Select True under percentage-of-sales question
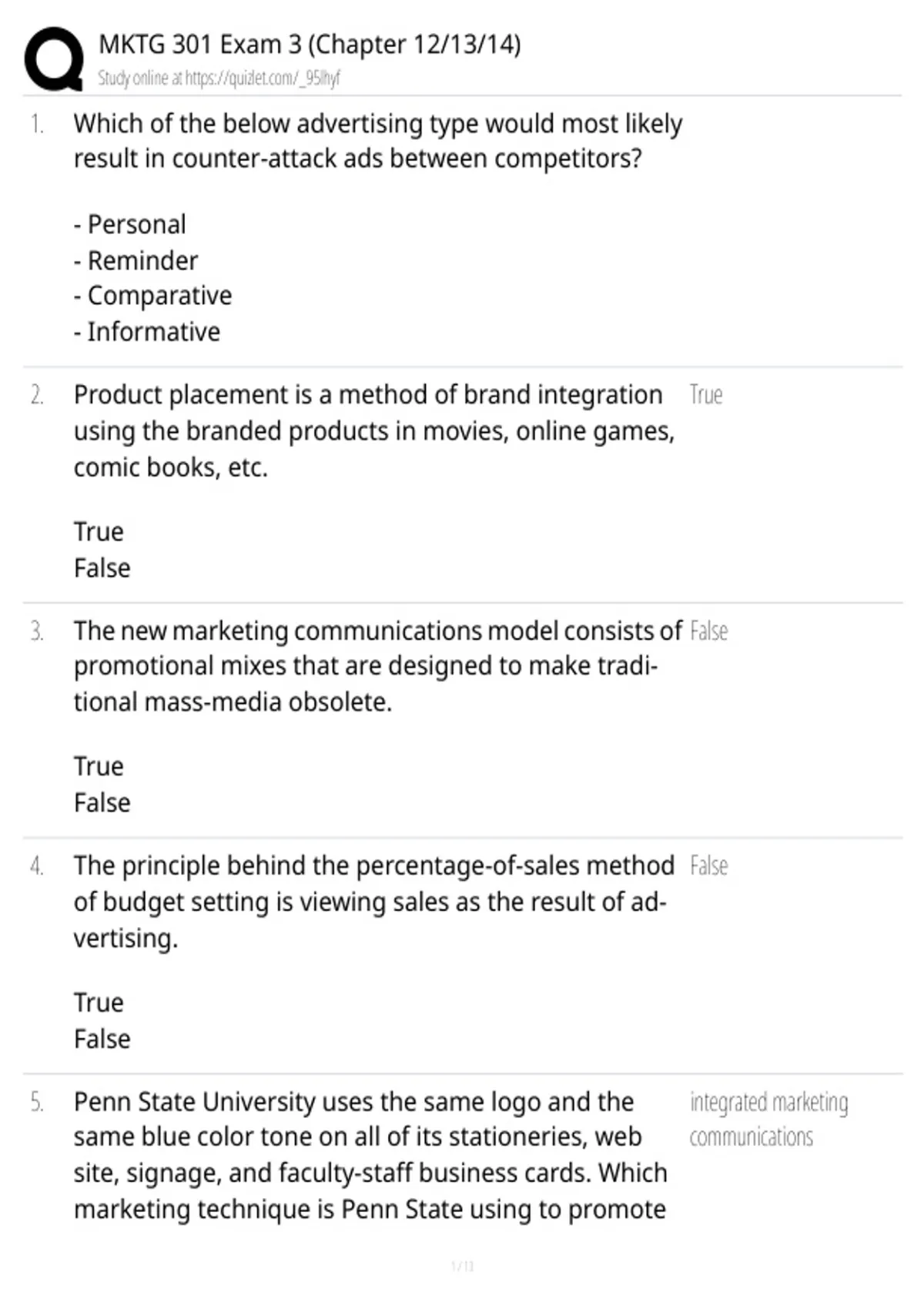 tap(99, 1003)
